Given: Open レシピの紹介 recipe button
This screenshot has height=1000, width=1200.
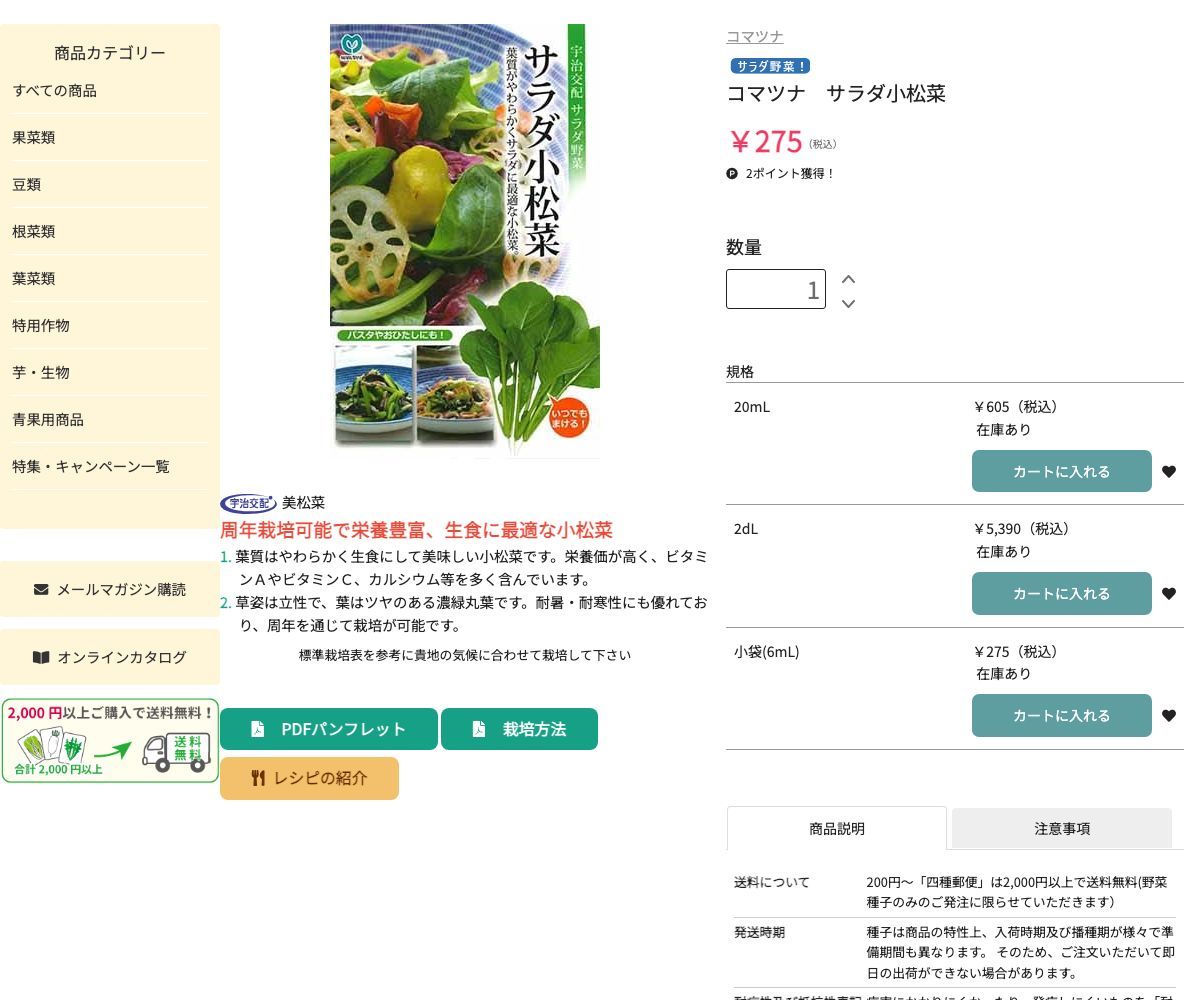Looking at the screenshot, I should 309,778.
